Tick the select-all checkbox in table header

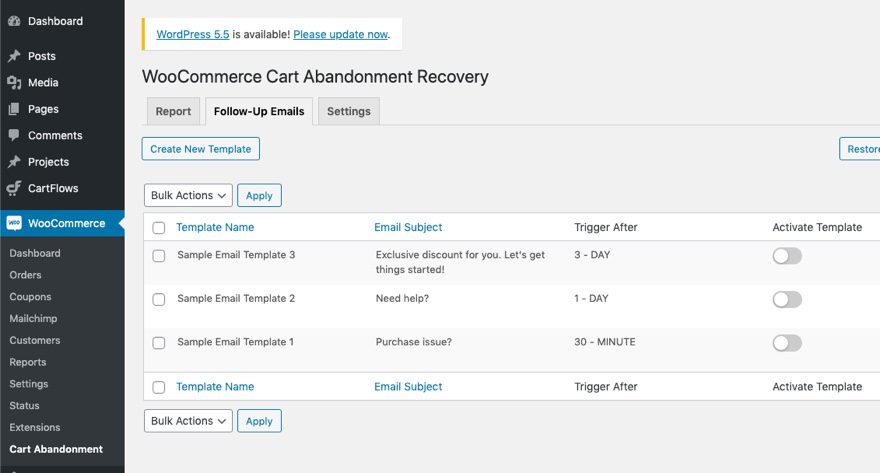tap(159, 228)
